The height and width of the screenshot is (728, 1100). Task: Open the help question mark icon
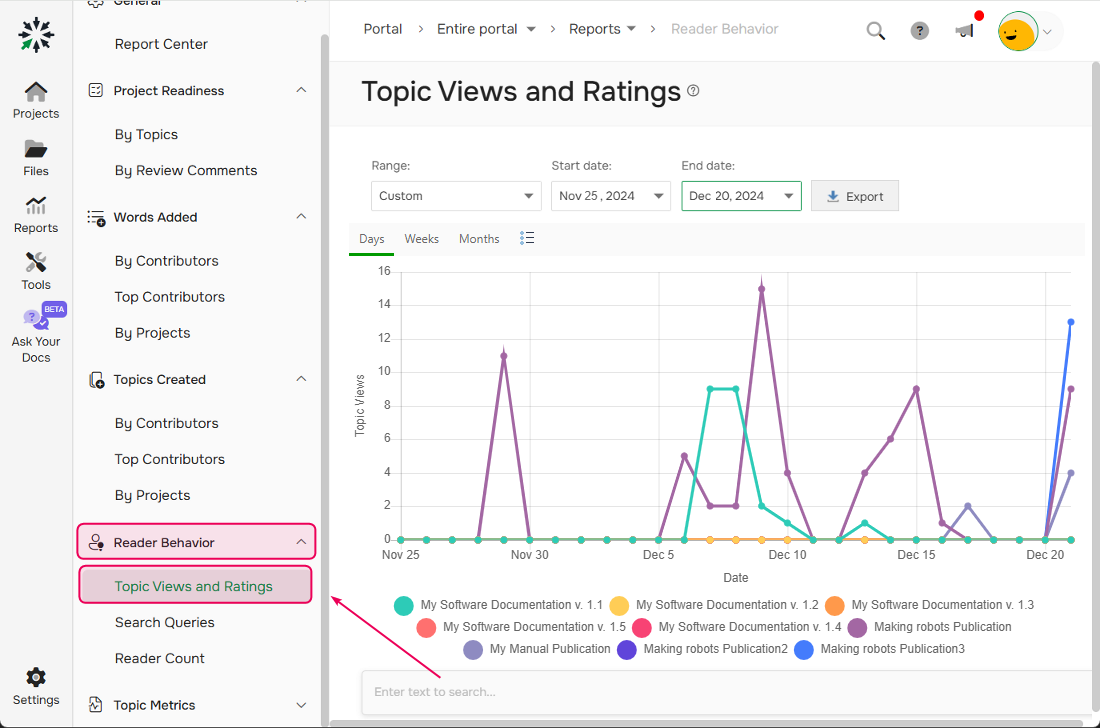[x=919, y=31]
